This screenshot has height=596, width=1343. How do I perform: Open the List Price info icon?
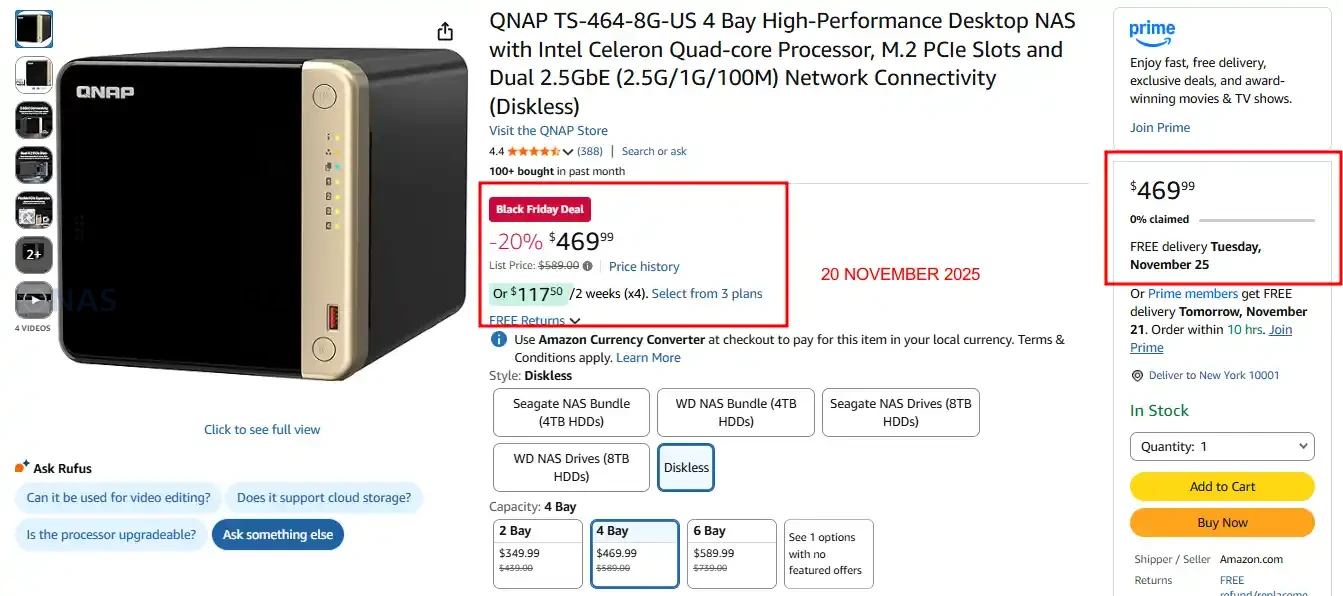click(x=588, y=266)
